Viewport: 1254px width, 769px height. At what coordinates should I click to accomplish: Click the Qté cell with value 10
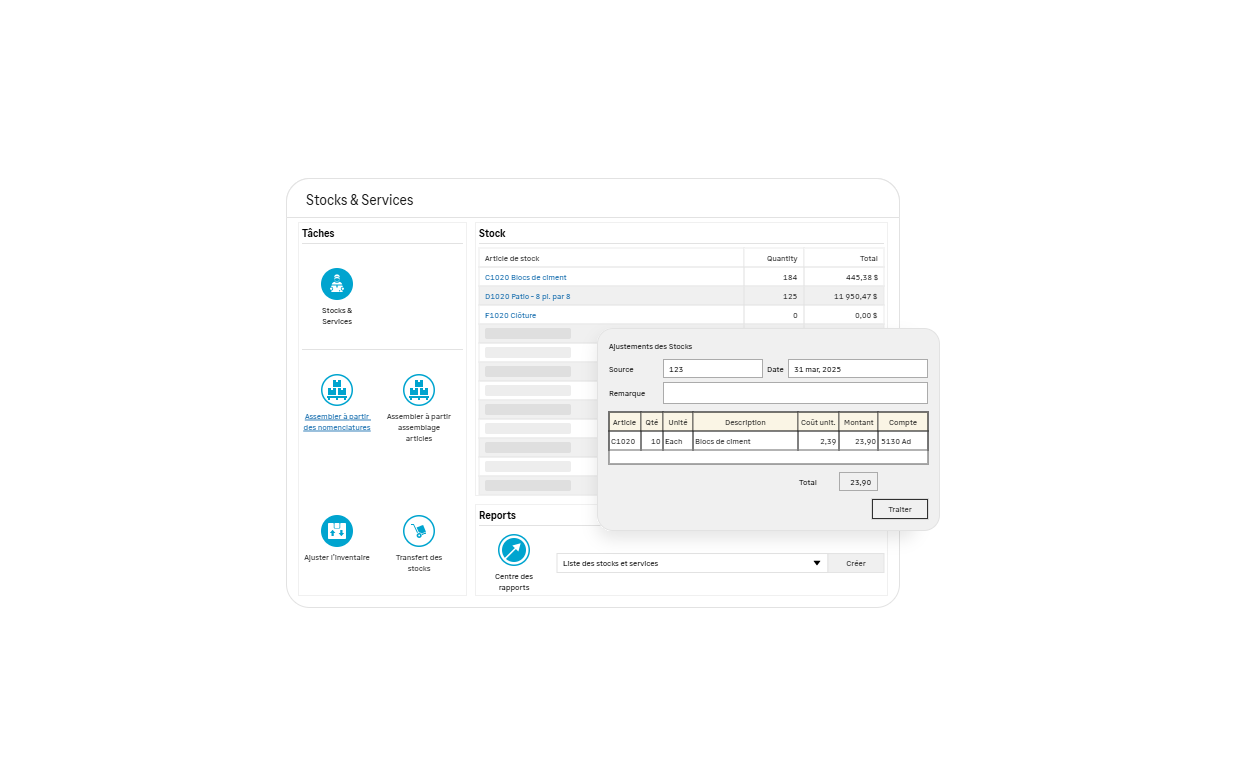point(652,441)
